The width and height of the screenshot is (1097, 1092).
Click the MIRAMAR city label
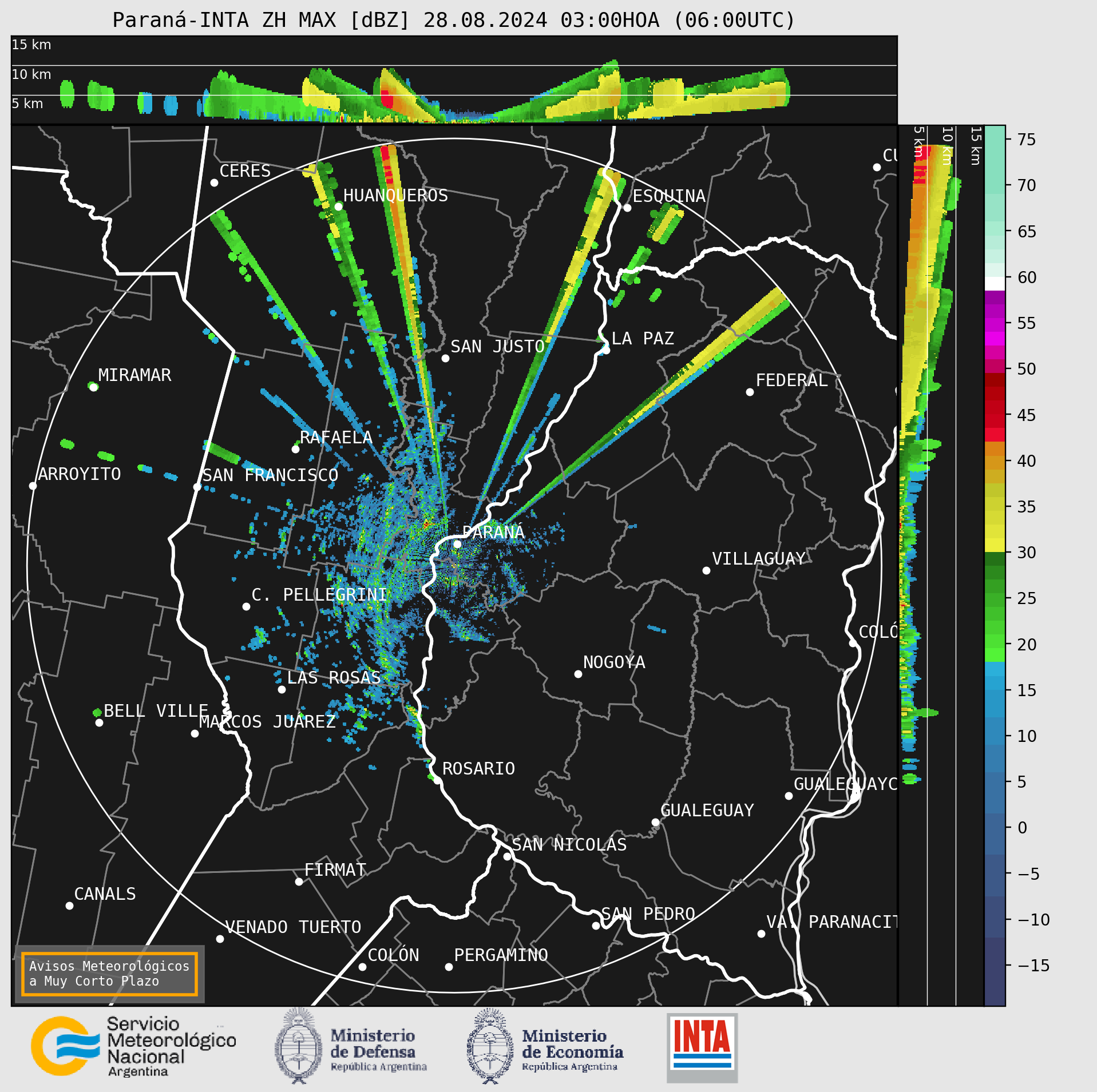[x=134, y=375]
